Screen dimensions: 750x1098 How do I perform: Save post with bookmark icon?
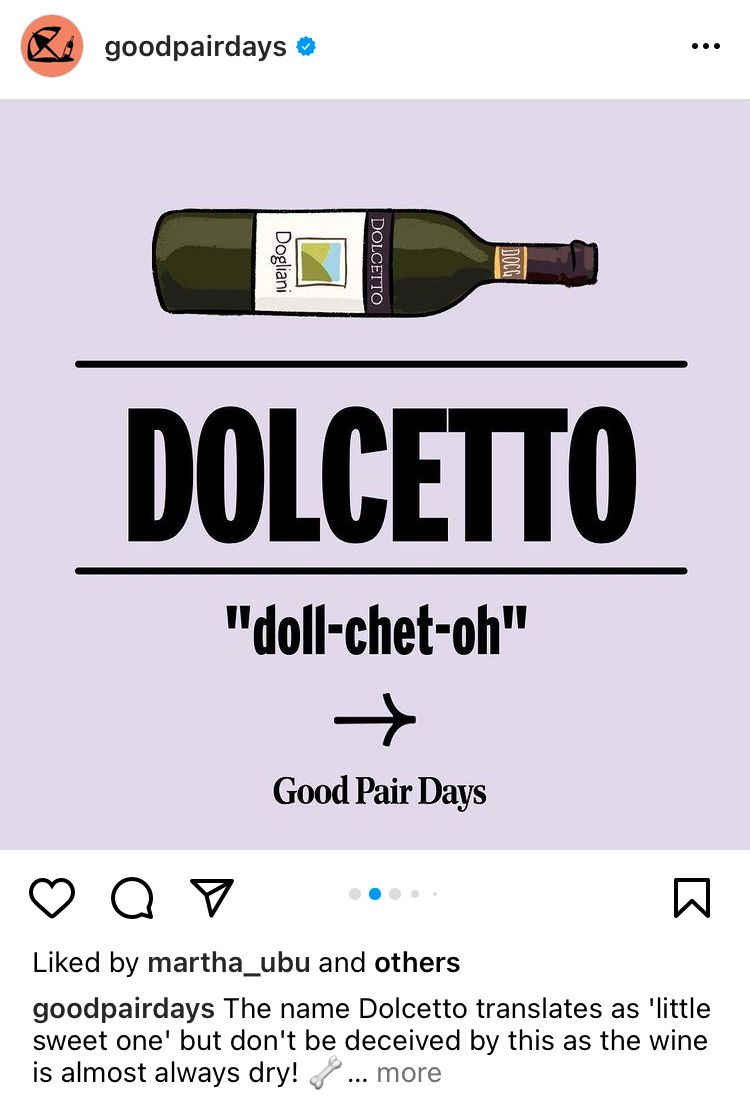click(692, 898)
